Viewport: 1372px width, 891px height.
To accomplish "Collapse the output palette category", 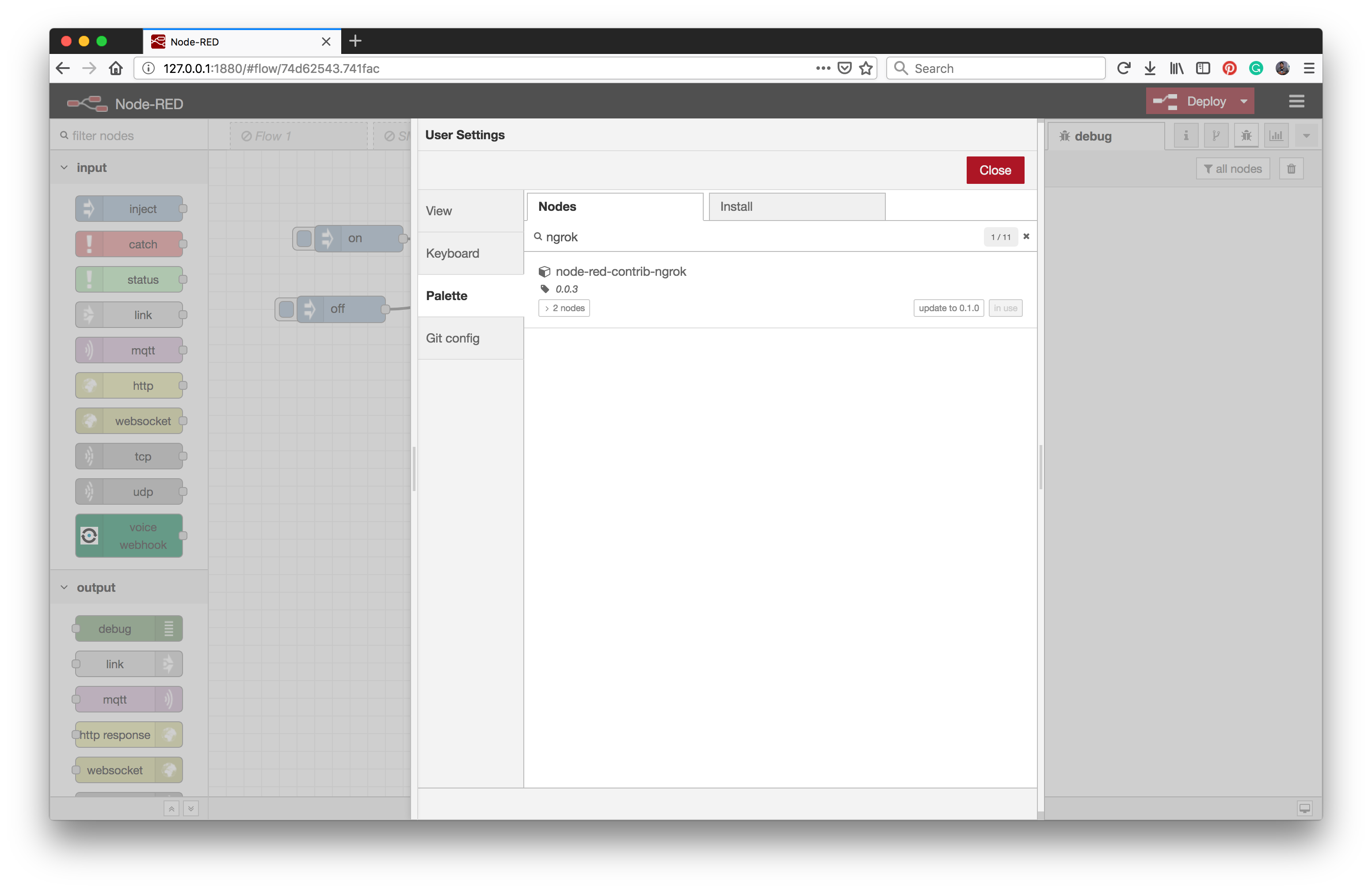I will (x=65, y=587).
